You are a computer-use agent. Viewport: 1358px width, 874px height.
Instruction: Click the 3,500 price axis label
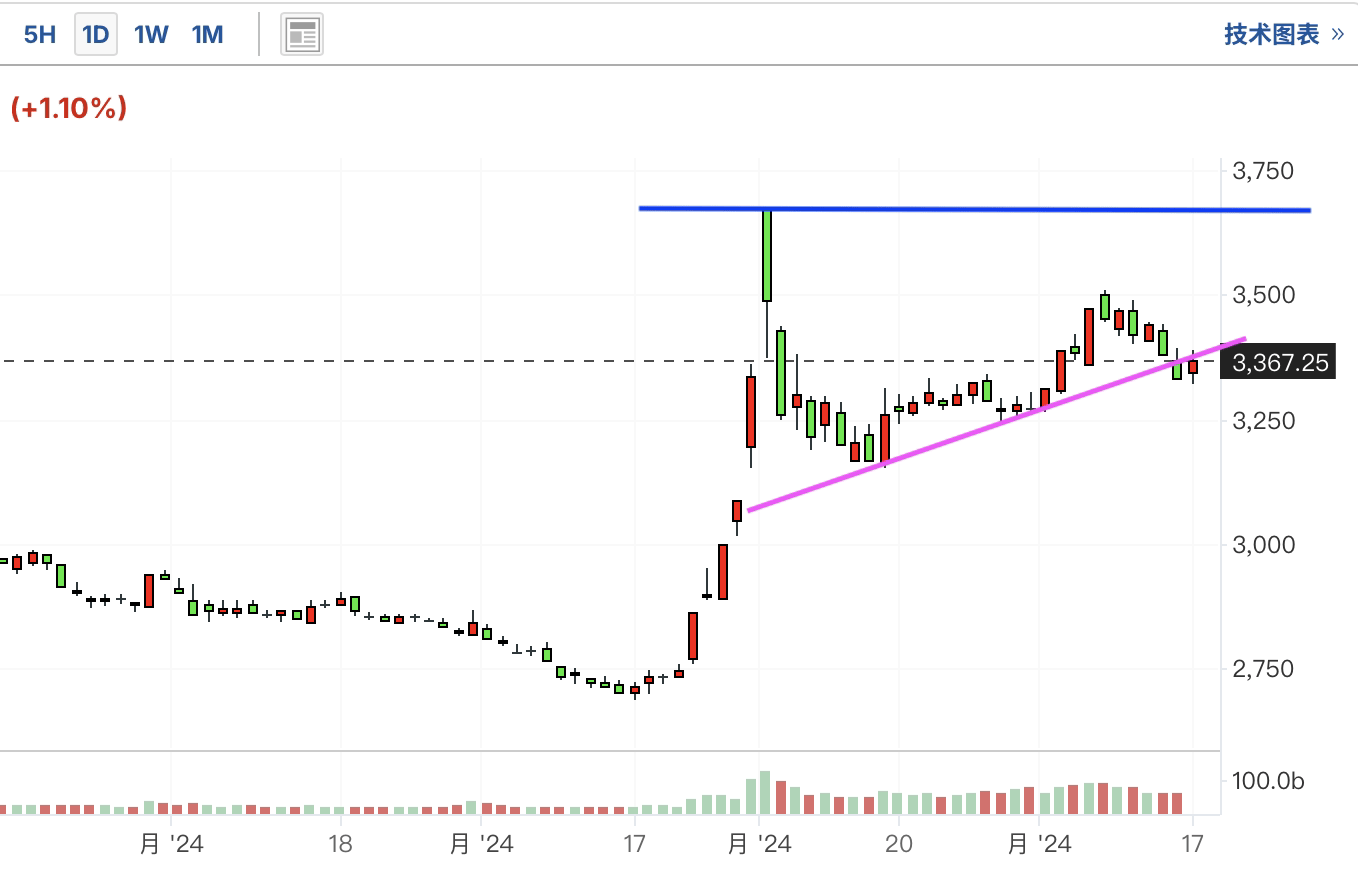click(x=1263, y=295)
